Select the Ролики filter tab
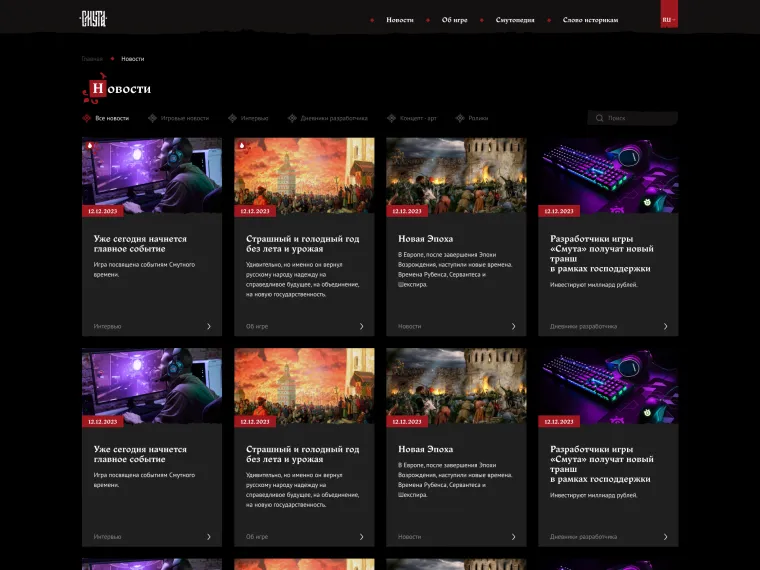Screen dimensions: 760x570 (472, 118)
